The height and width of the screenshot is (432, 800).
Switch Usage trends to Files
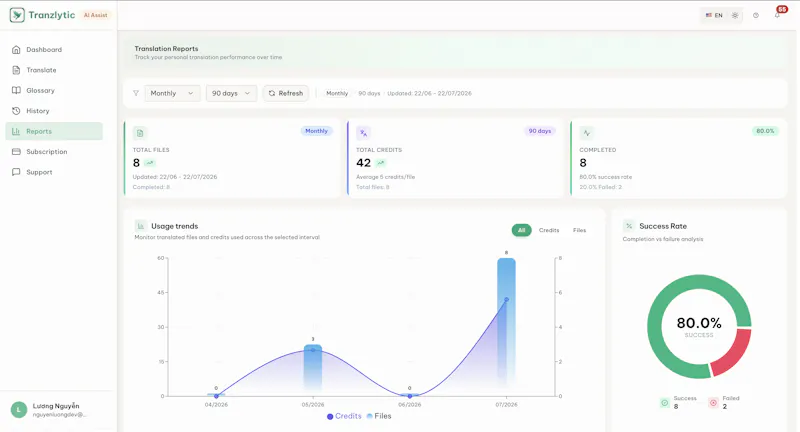[579, 231]
